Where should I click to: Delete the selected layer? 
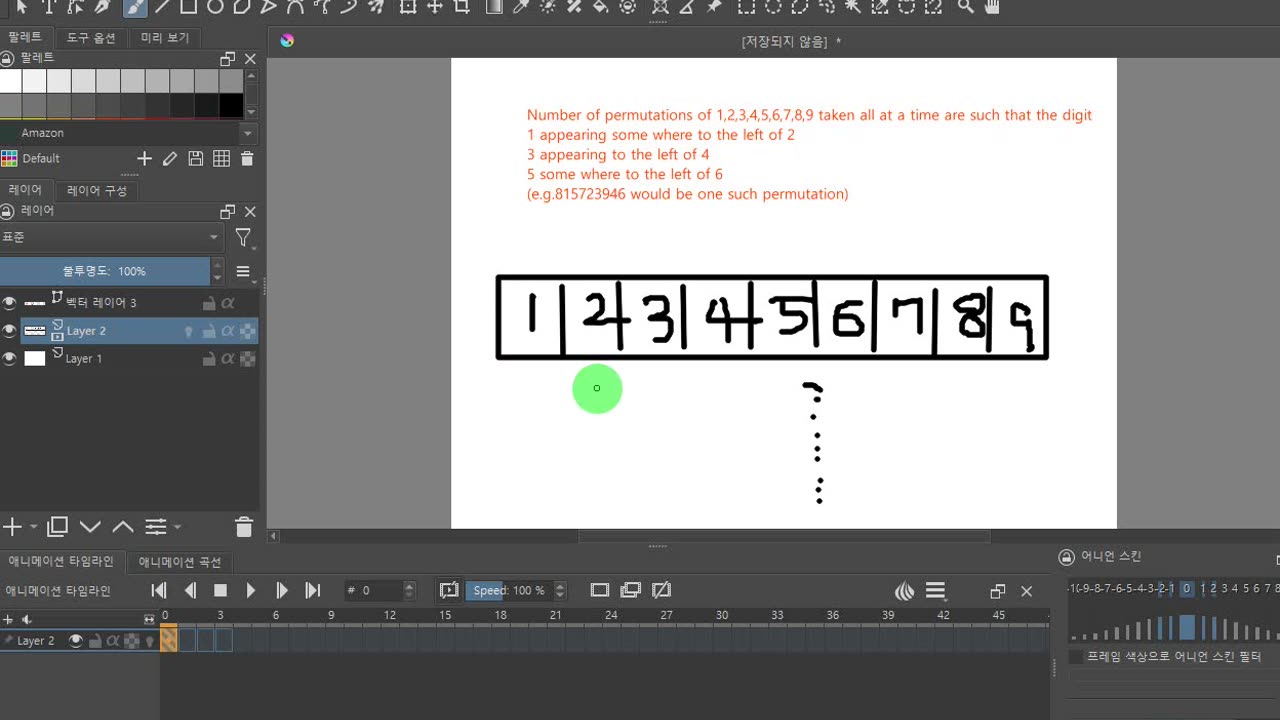click(x=243, y=526)
